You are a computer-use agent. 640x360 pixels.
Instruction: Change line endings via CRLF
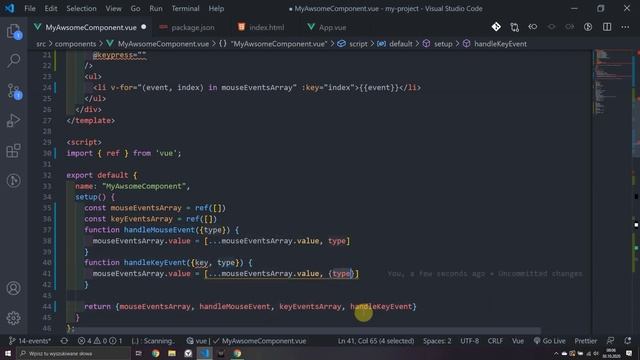coord(495,340)
